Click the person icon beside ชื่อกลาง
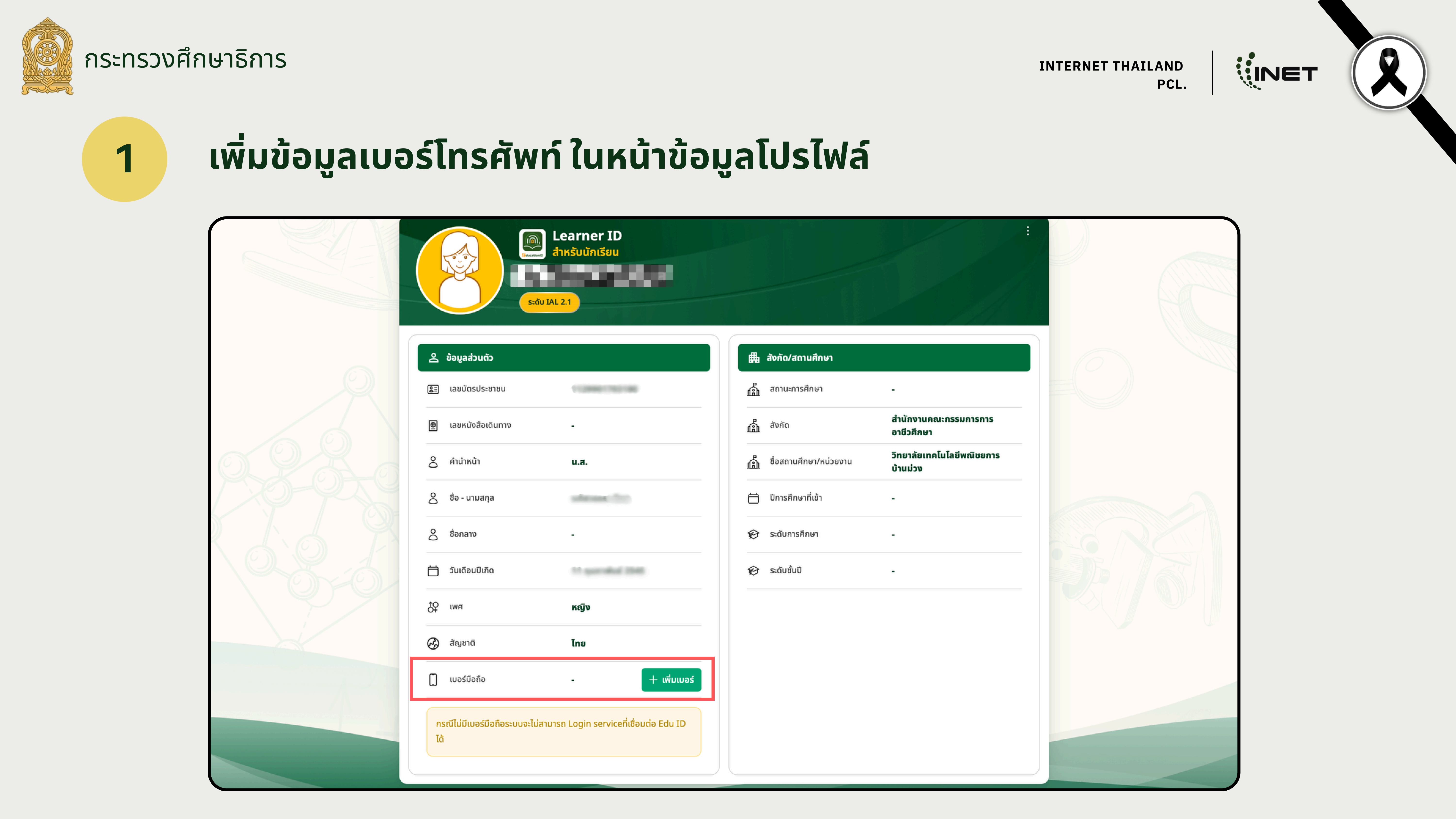The height and width of the screenshot is (819, 1456). pyautogui.click(x=433, y=534)
